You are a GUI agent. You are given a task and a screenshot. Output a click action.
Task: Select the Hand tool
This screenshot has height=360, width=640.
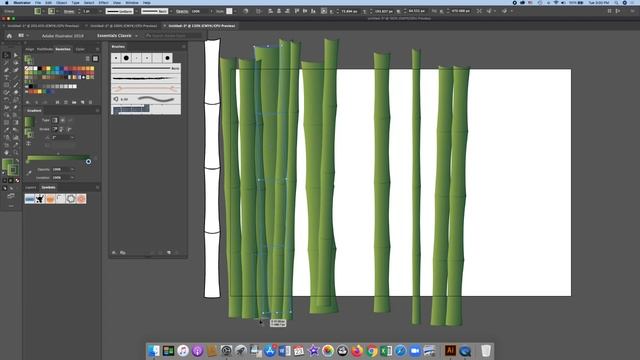pyautogui.click(x=7, y=152)
